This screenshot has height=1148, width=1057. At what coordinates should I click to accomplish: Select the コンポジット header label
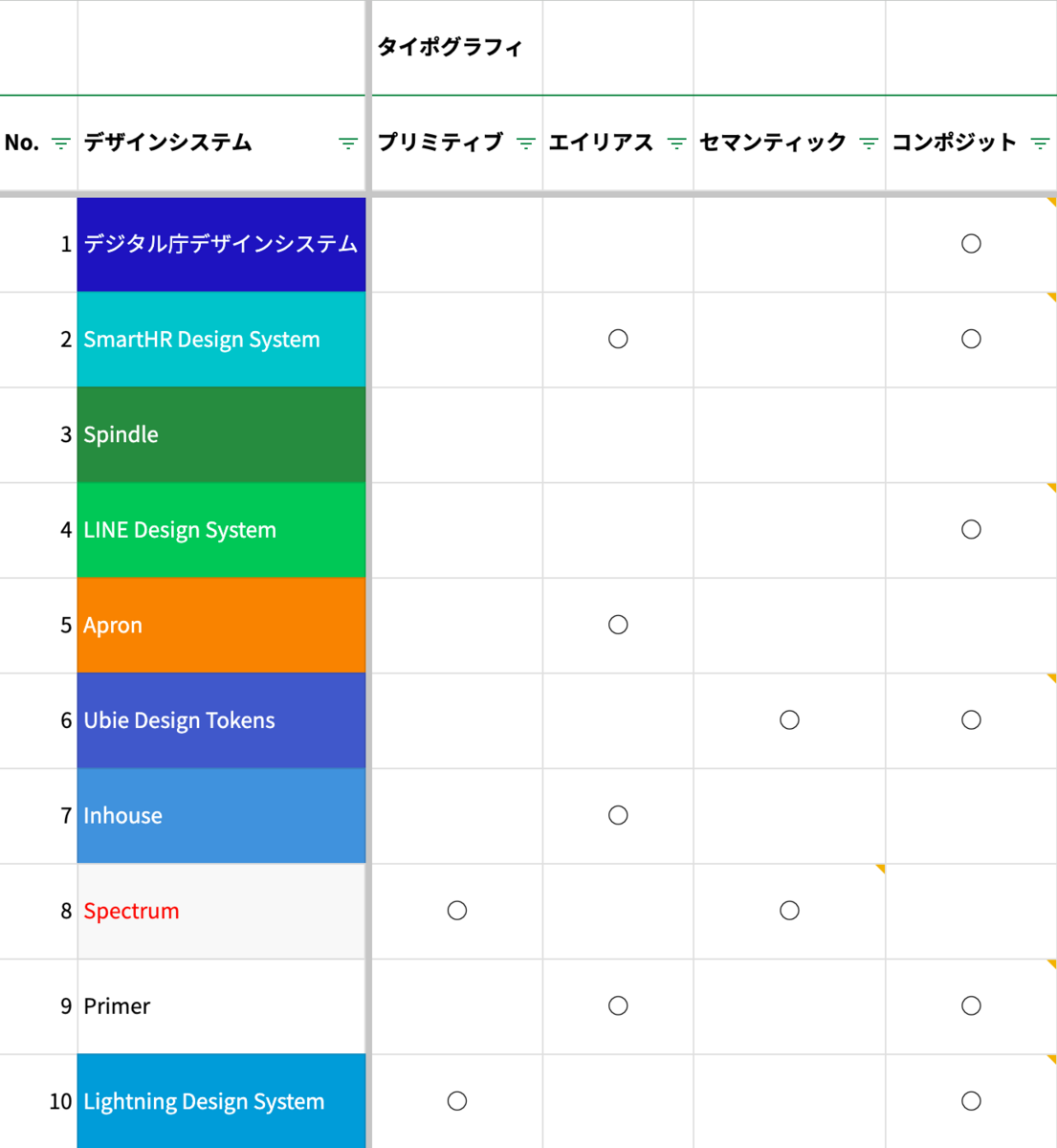[955, 143]
